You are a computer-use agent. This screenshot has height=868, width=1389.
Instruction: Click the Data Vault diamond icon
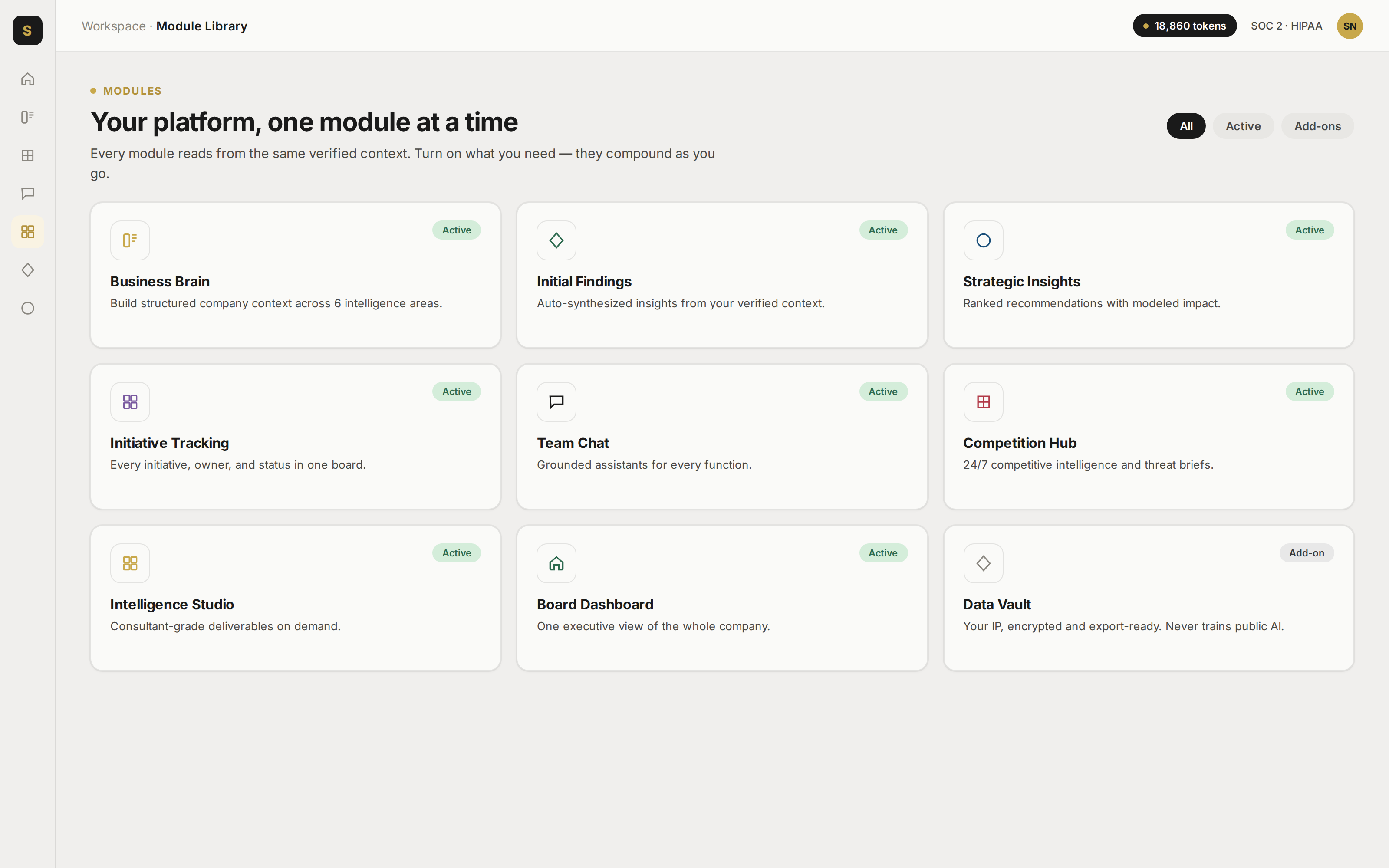click(983, 563)
